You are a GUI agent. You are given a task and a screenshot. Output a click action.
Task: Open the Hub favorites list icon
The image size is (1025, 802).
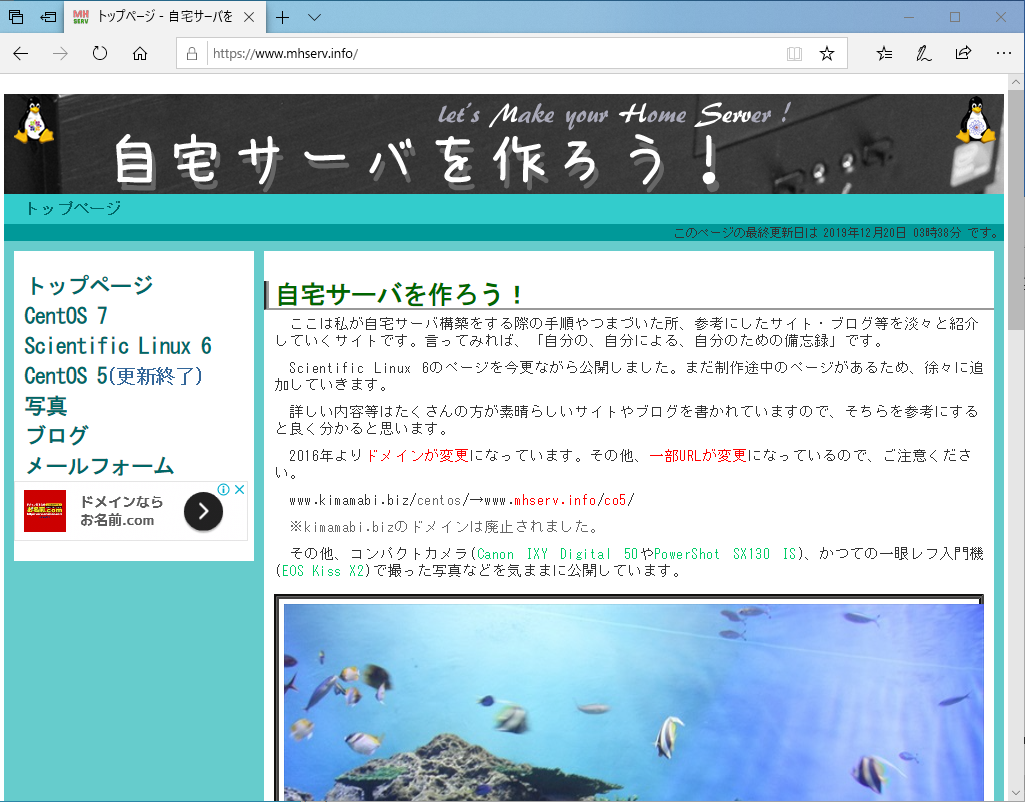pyautogui.click(x=883, y=53)
